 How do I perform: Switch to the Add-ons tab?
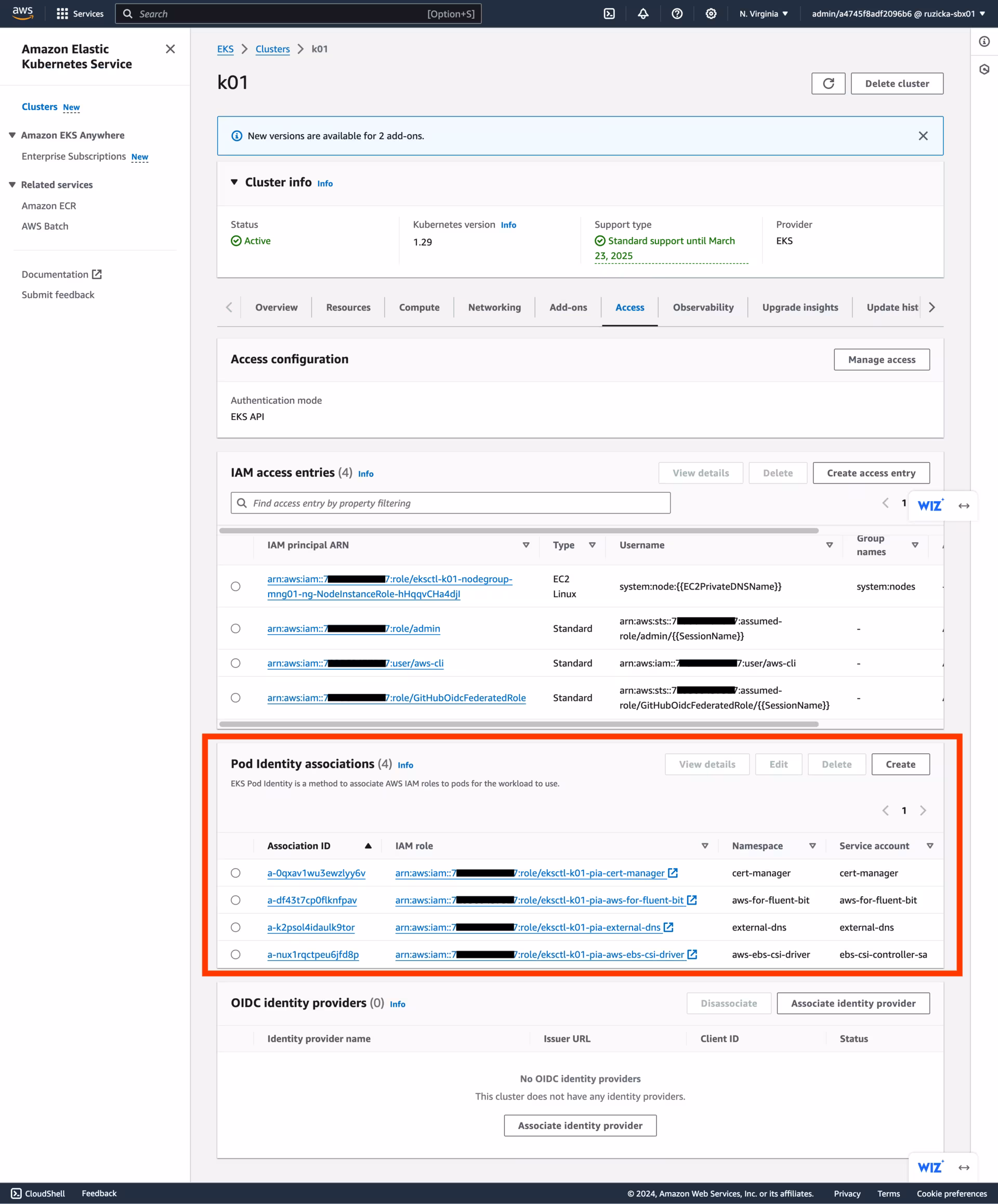568,307
